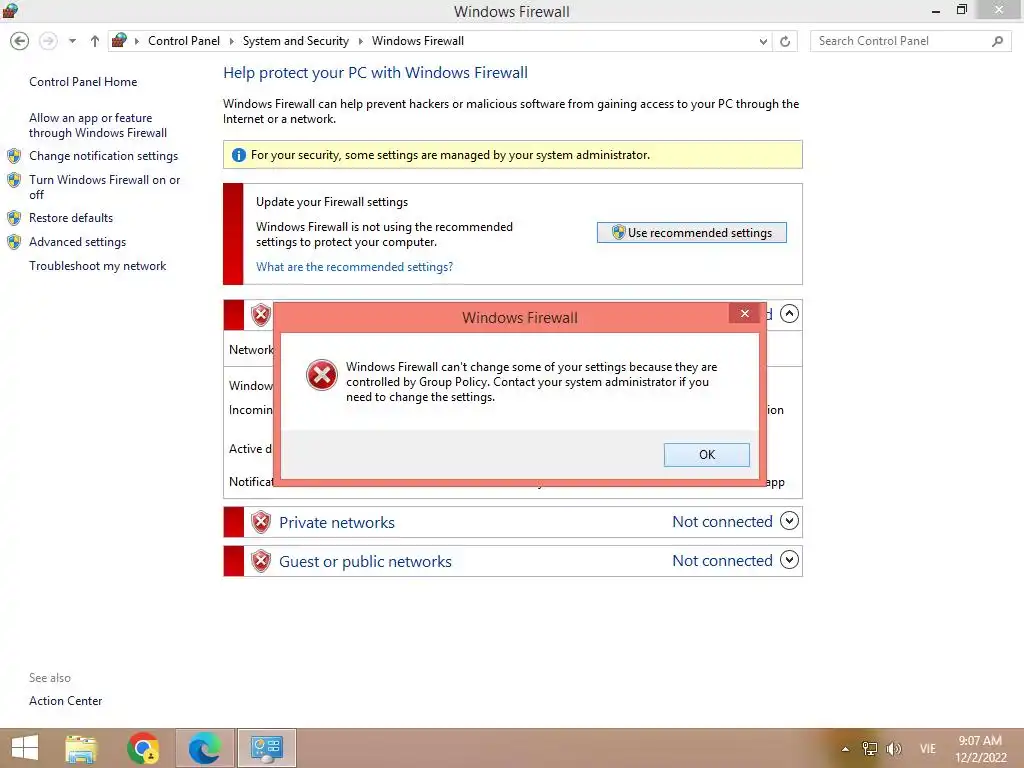Click the red error icon in the dialog
Screen dimensions: 1024x768
click(x=322, y=375)
